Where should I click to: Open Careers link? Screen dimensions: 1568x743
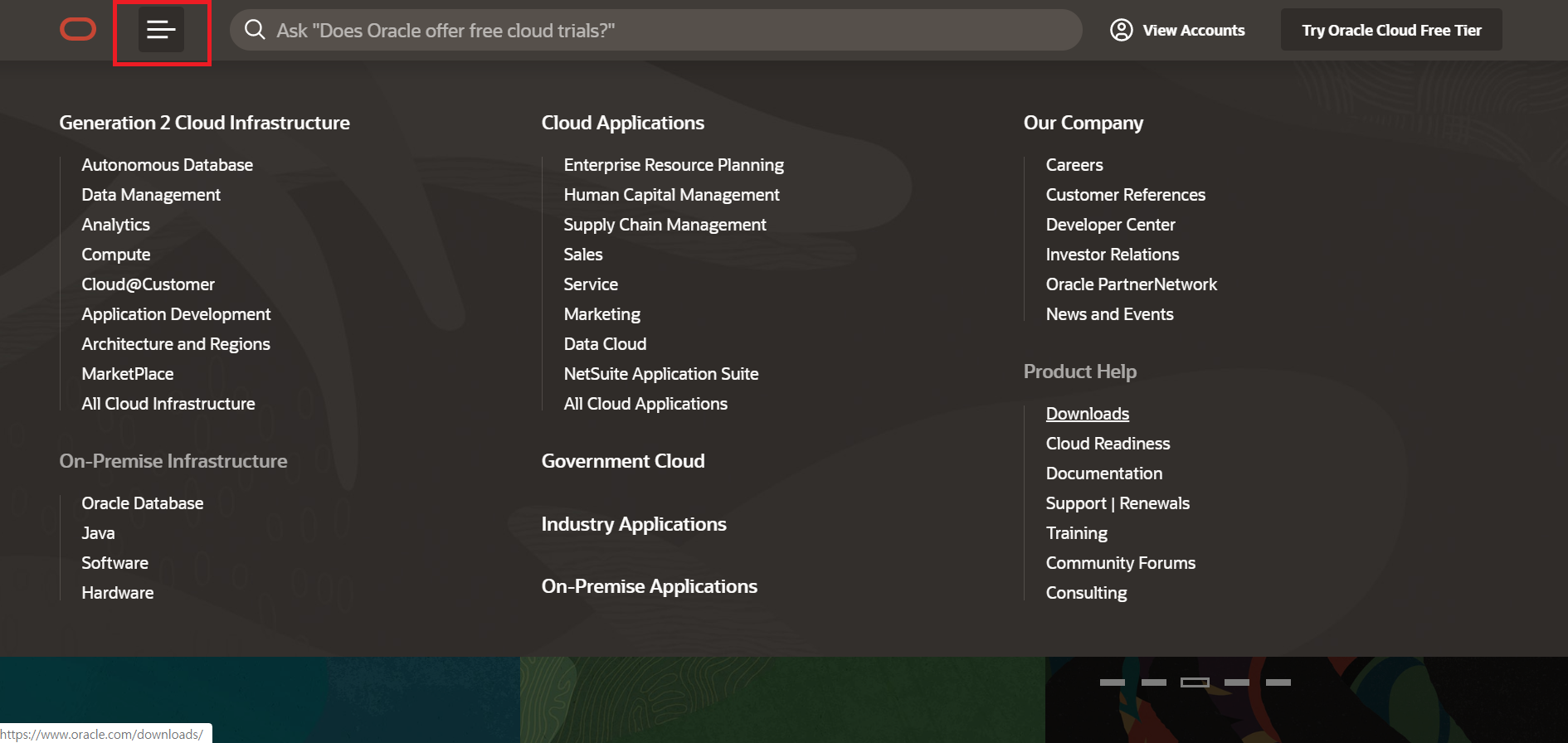[x=1074, y=165]
